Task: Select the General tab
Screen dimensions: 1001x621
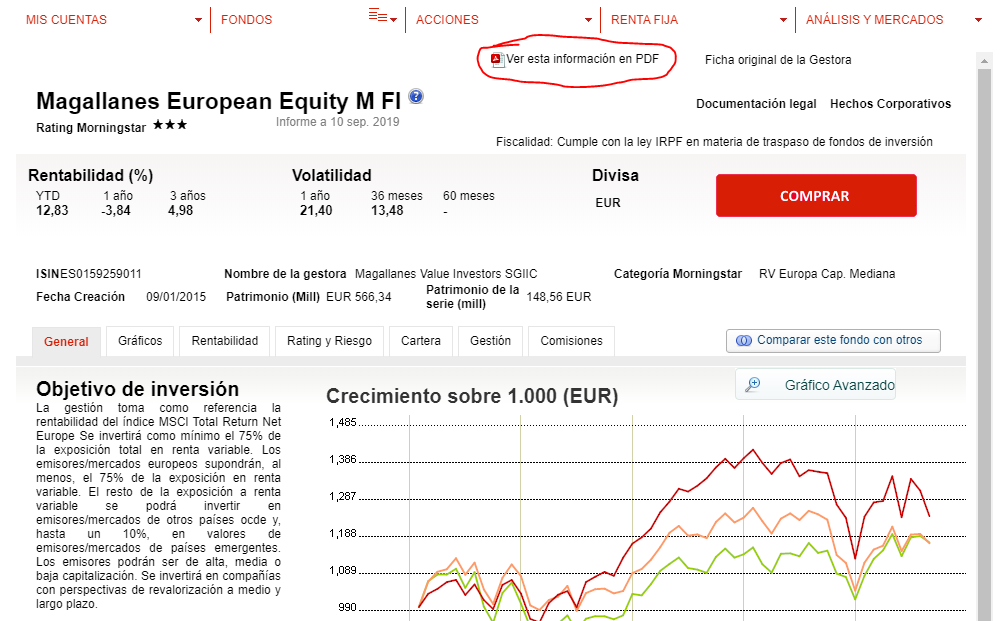Action: (66, 341)
